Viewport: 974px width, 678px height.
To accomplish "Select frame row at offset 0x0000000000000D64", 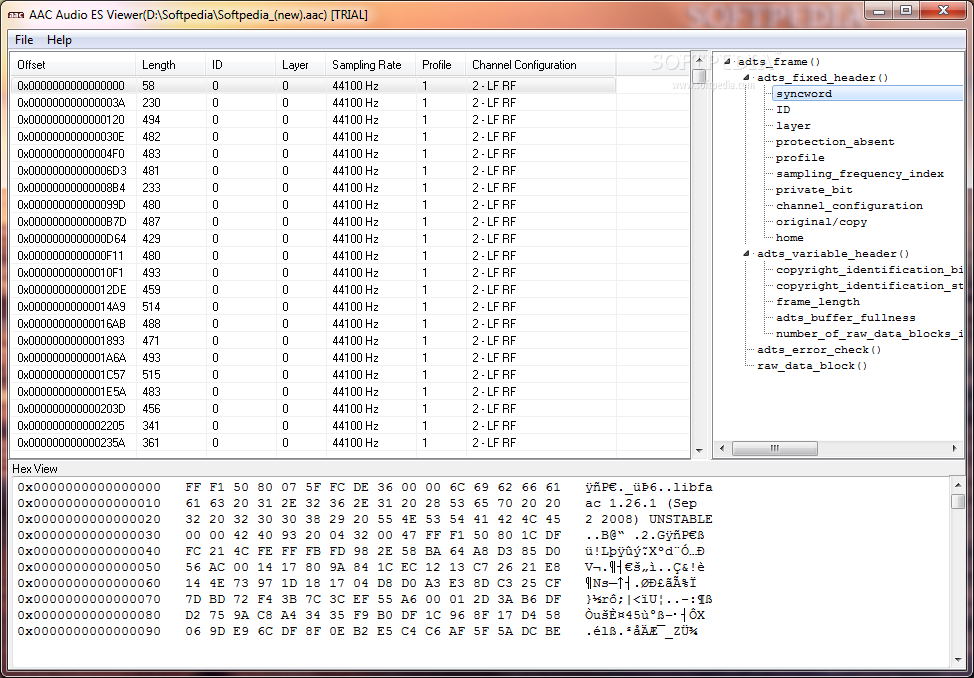I will pyautogui.click(x=314, y=239).
